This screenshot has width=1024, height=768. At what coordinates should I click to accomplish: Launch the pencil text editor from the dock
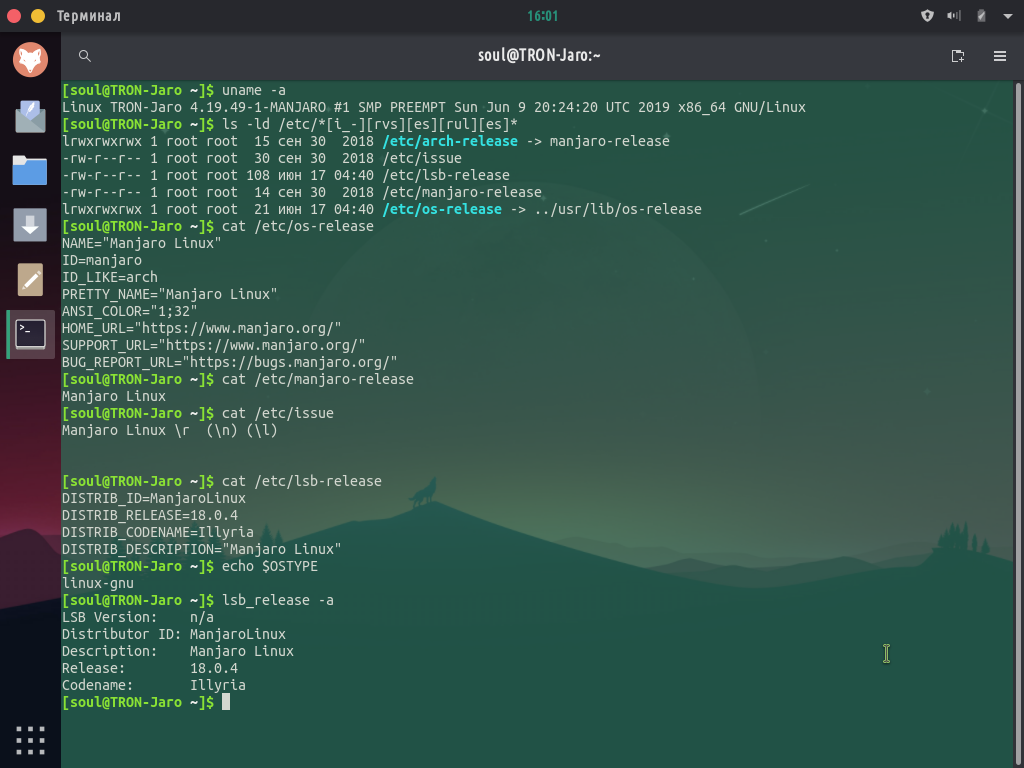[30, 280]
